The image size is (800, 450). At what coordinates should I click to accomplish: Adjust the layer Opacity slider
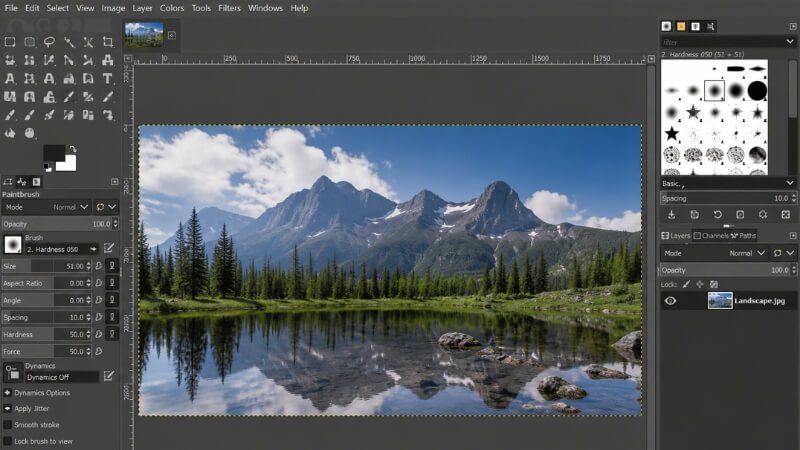(728, 270)
